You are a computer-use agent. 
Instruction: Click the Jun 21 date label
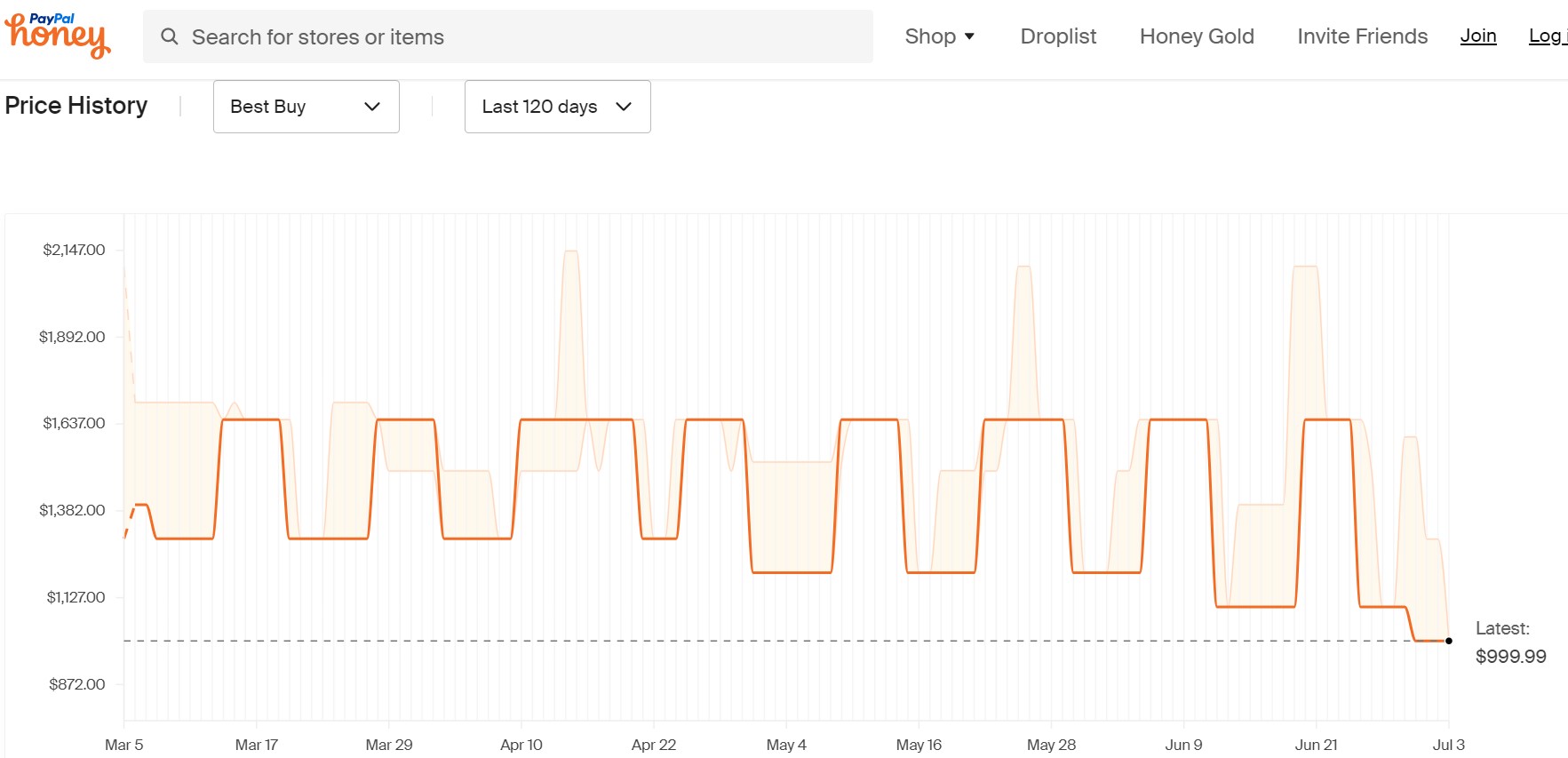click(x=1316, y=745)
